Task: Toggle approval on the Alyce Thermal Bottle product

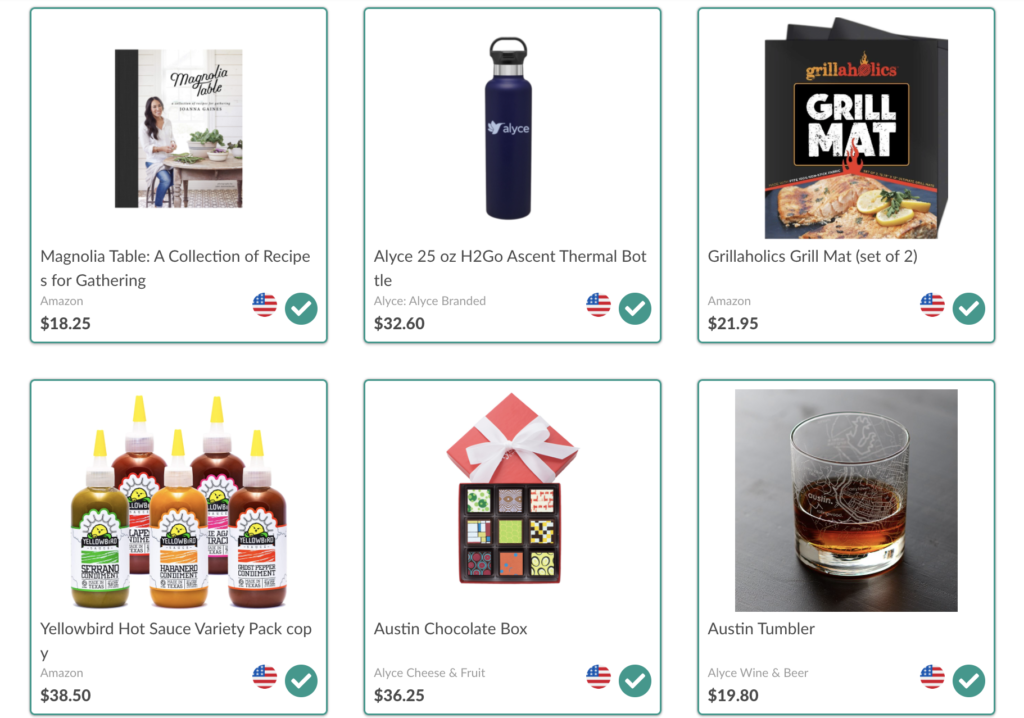Action: tap(634, 310)
